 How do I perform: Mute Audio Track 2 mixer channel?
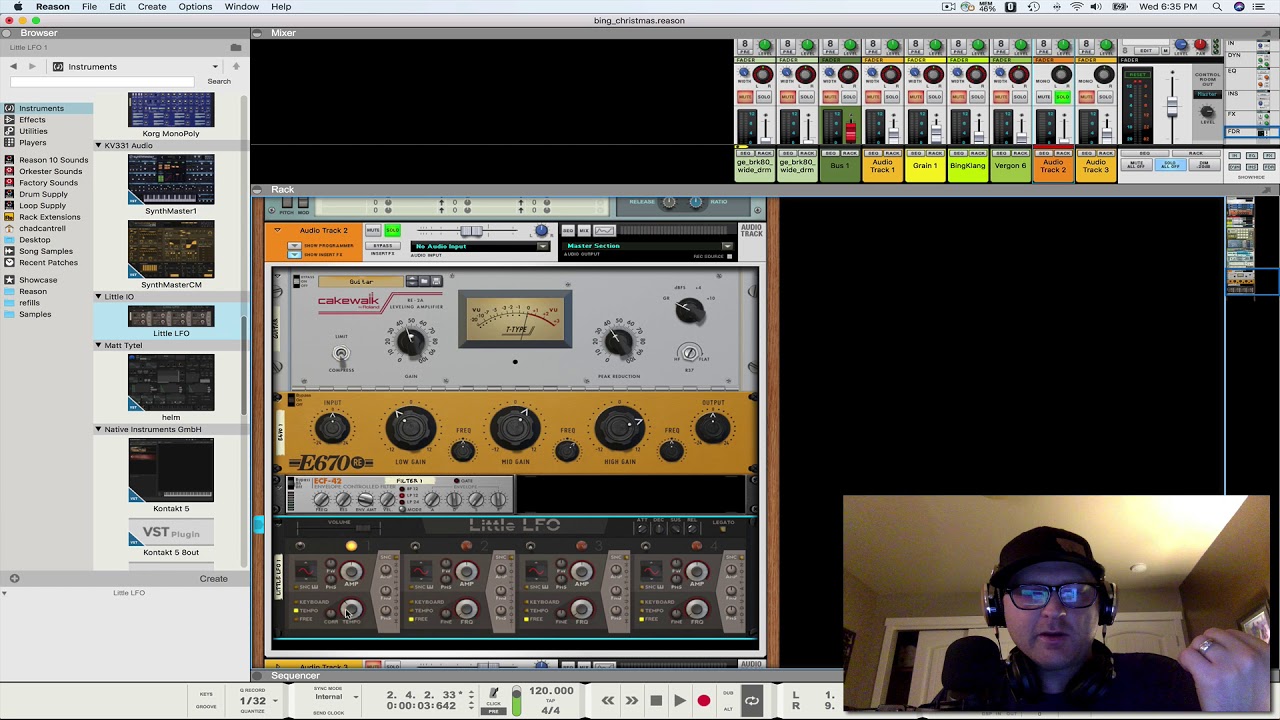(1045, 97)
